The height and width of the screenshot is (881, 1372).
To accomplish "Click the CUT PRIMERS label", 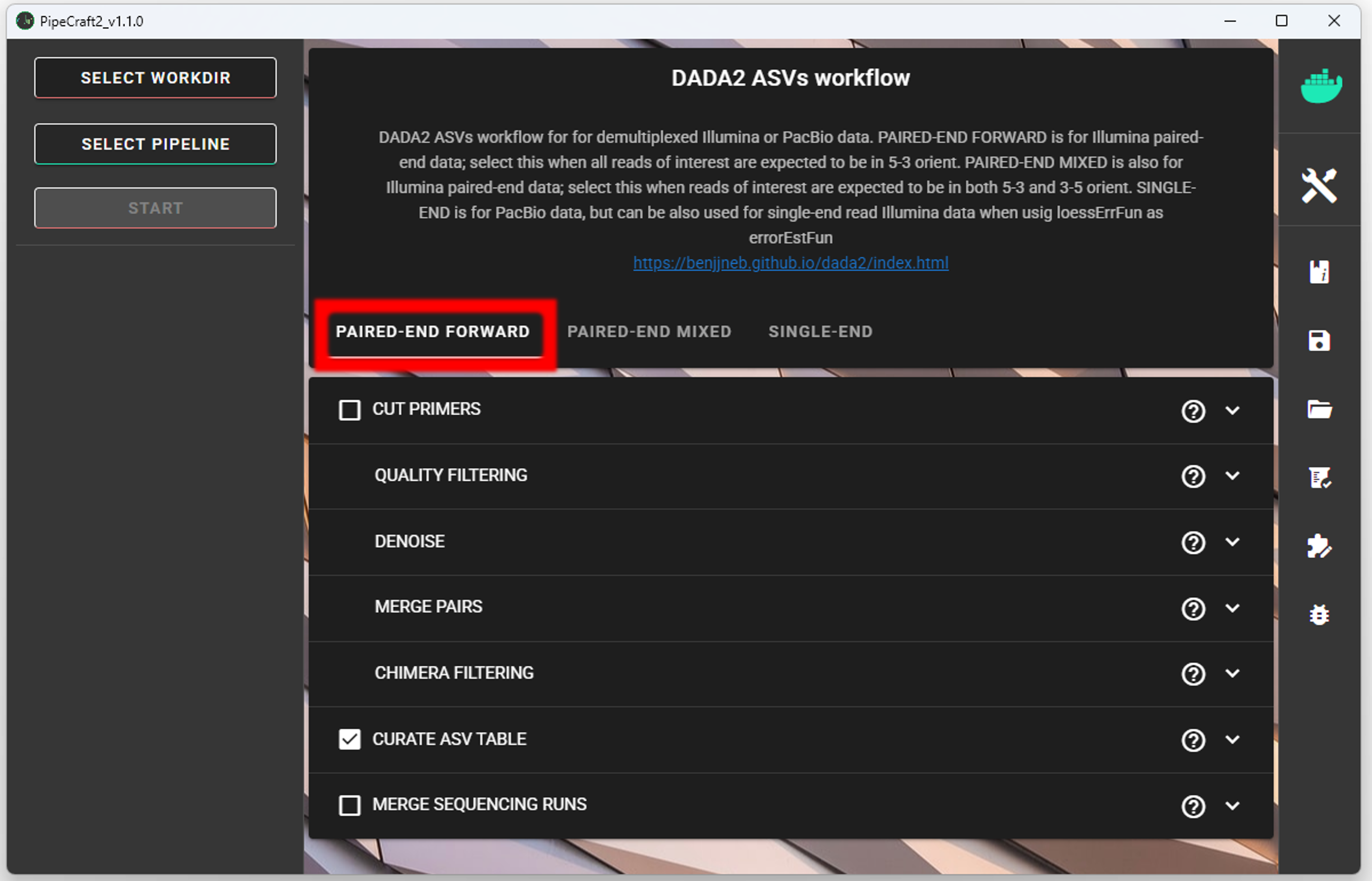I will (x=426, y=409).
